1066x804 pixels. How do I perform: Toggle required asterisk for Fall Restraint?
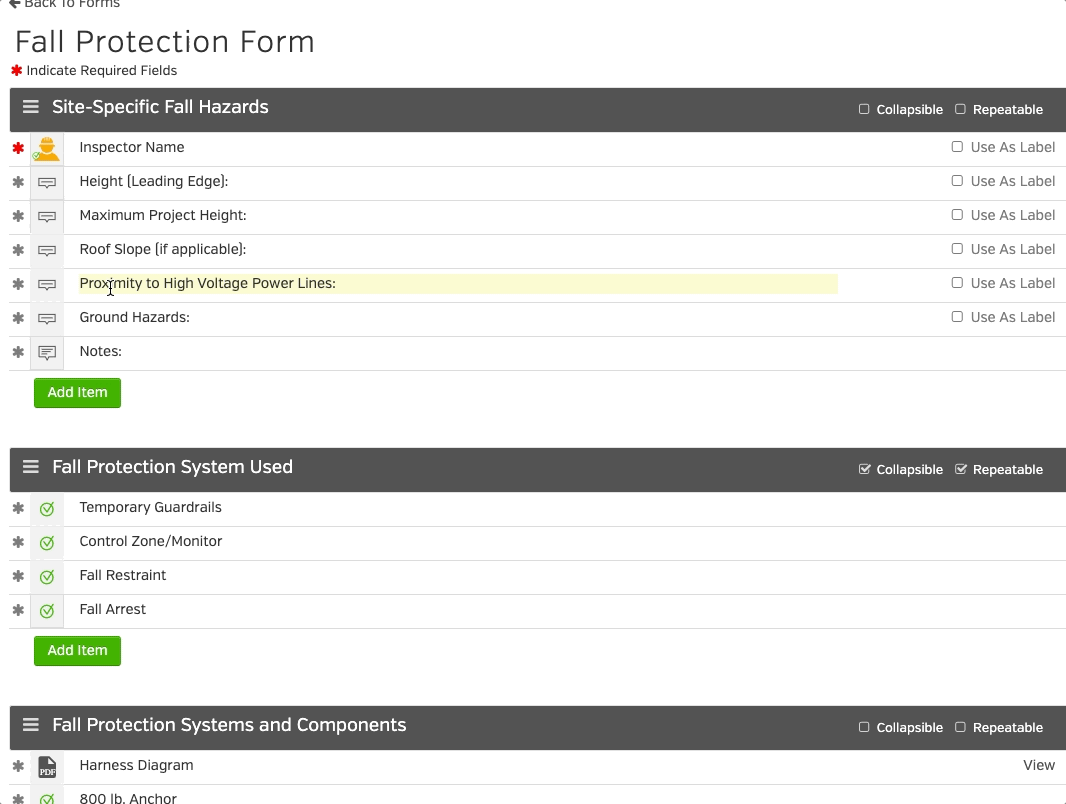18,577
